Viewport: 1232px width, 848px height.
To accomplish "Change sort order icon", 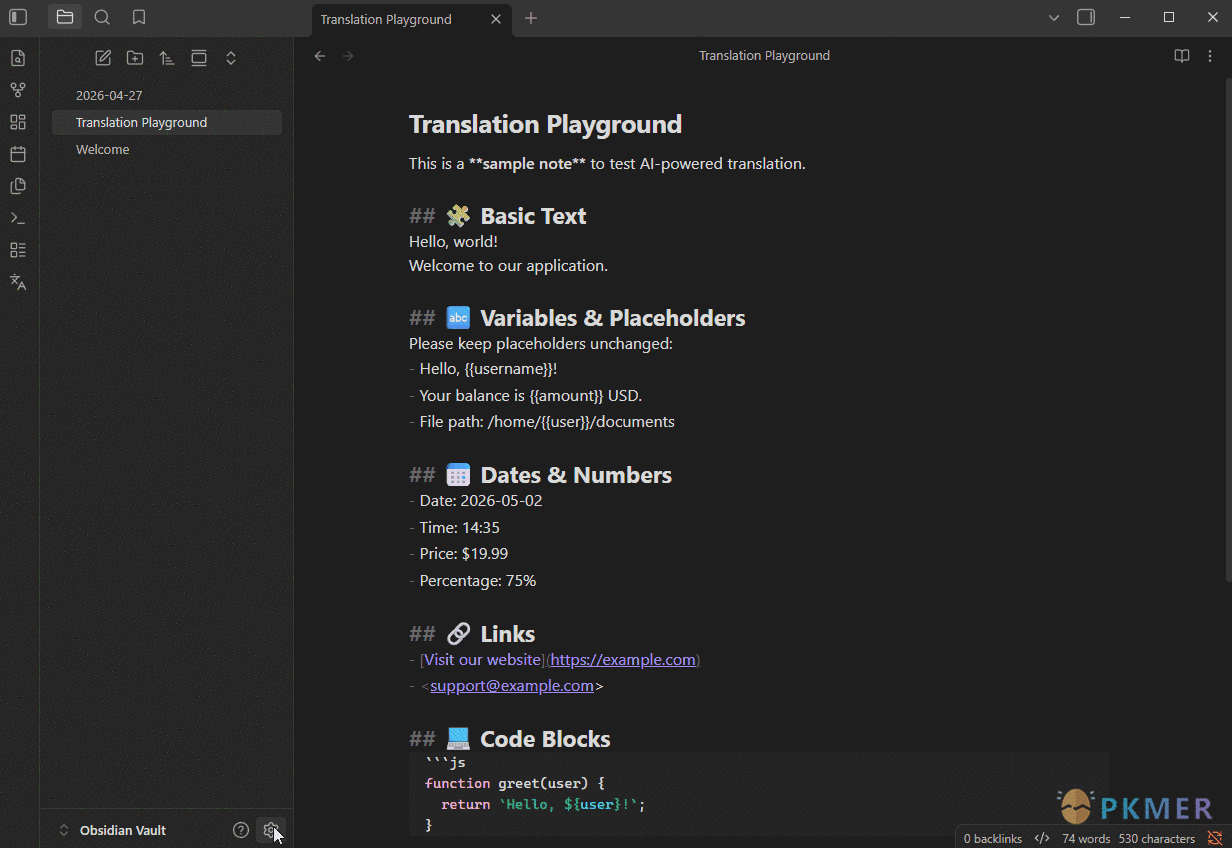I will (x=167, y=58).
